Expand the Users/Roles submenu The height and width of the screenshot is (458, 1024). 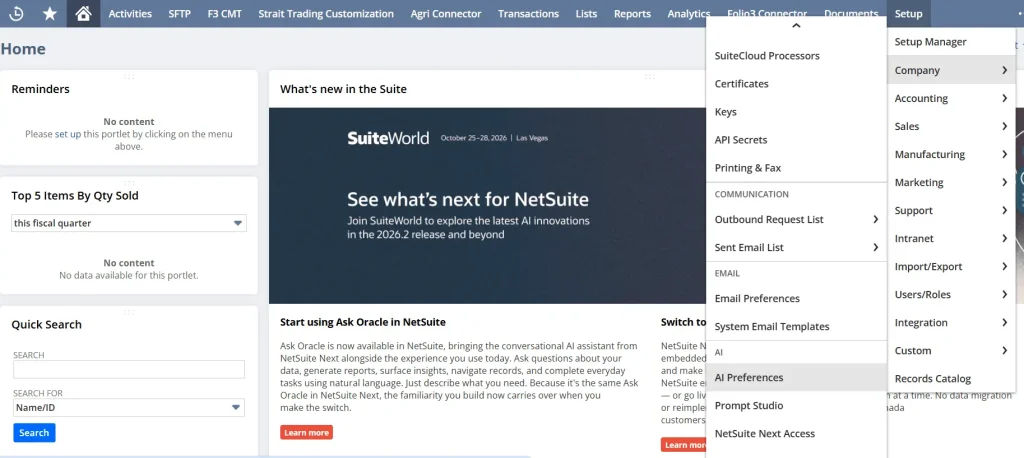coord(951,295)
